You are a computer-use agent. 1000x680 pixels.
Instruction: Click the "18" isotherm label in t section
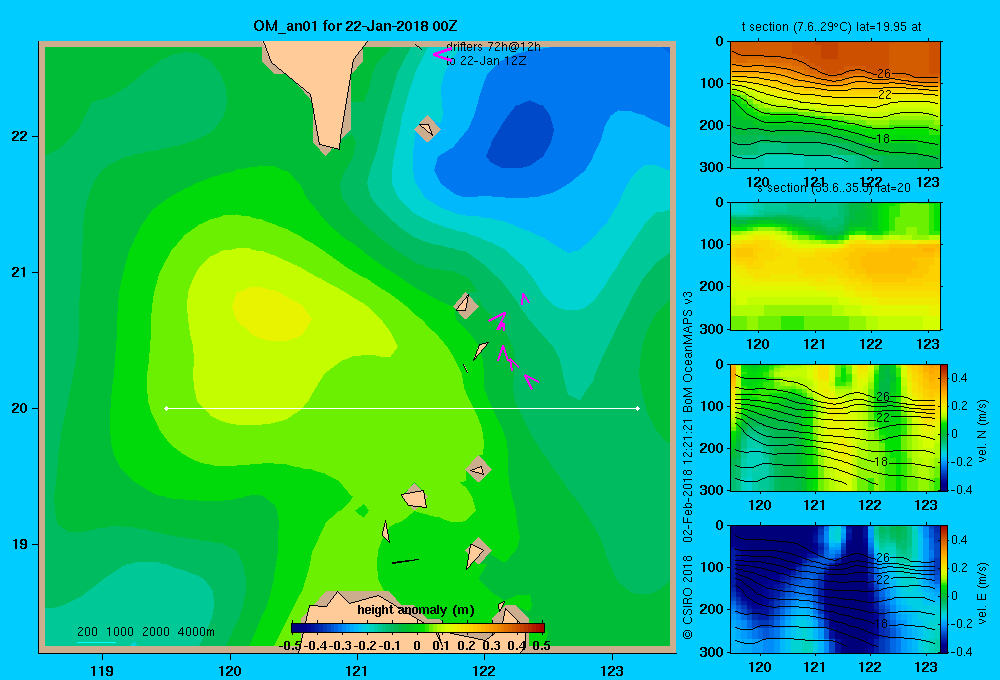click(882, 138)
